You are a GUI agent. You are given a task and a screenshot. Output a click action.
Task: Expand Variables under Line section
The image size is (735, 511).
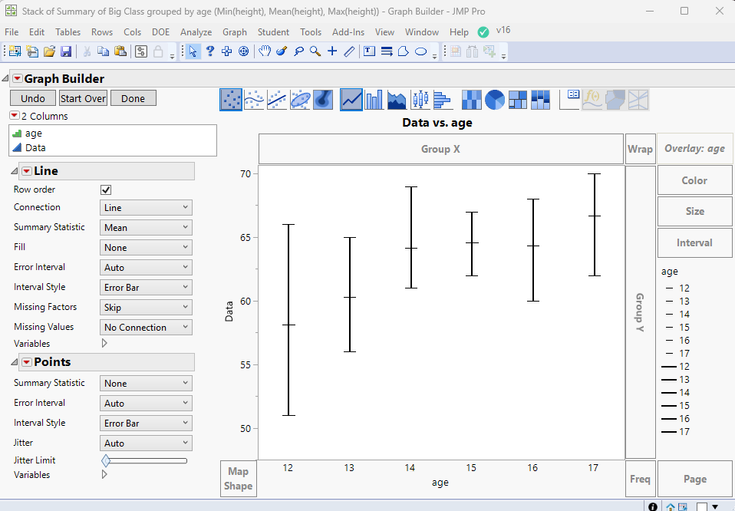(105, 343)
